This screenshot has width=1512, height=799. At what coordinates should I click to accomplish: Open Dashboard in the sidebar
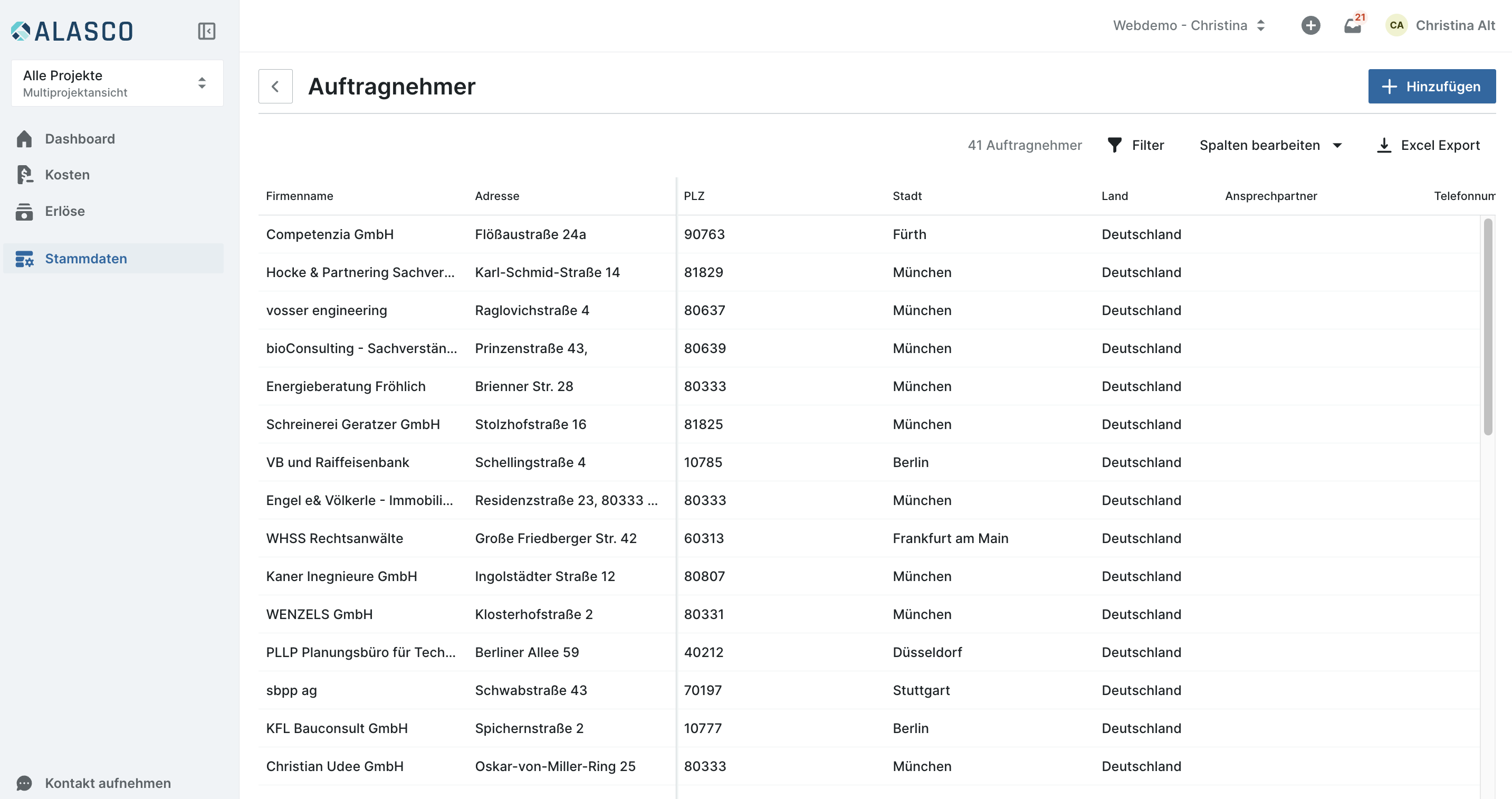(114, 139)
